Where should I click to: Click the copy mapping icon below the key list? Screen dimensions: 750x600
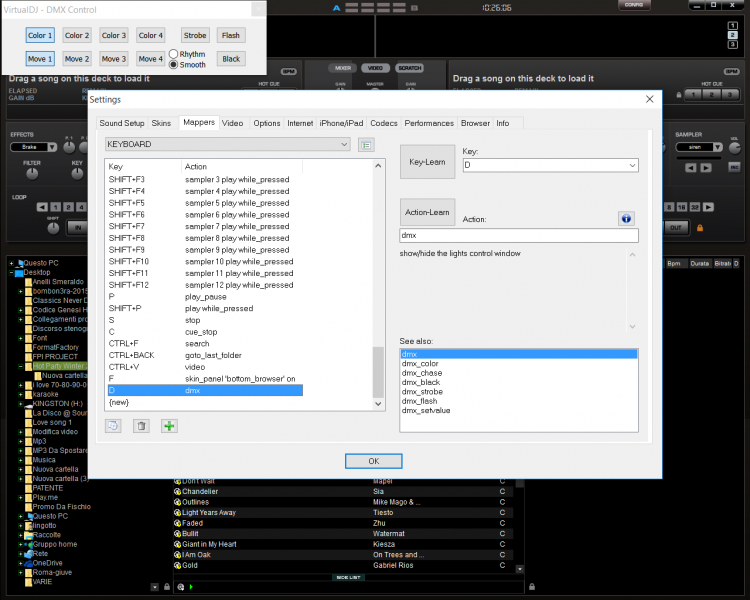pyautogui.click(x=113, y=425)
